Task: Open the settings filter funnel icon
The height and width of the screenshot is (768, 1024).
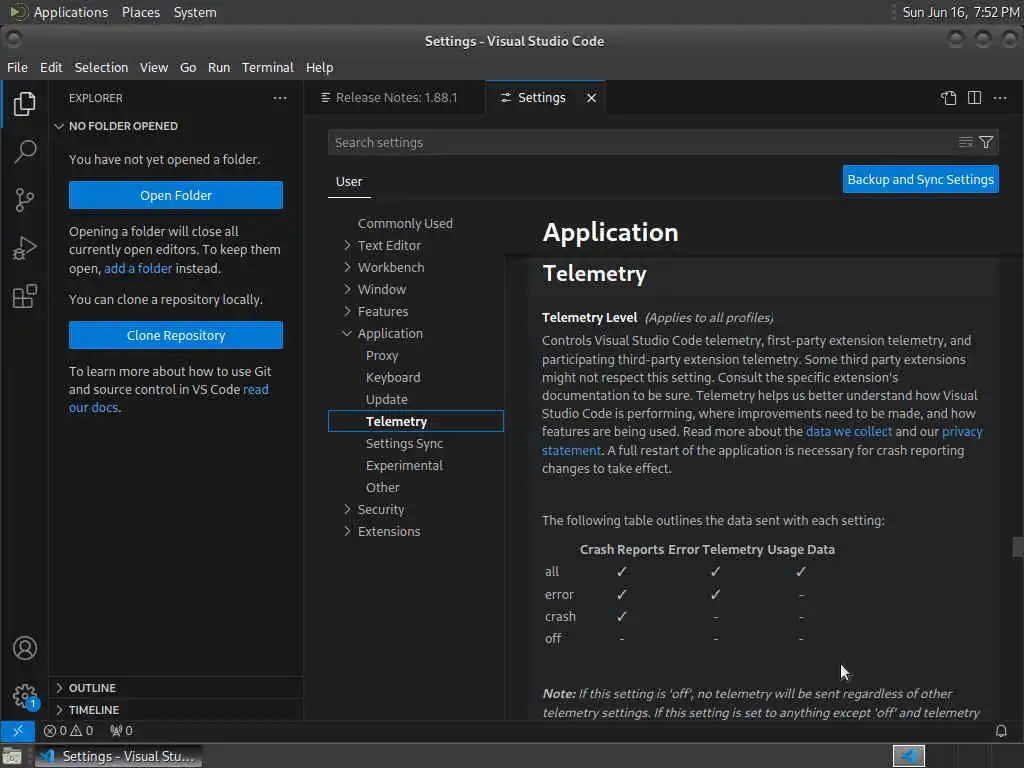Action: point(986,142)
